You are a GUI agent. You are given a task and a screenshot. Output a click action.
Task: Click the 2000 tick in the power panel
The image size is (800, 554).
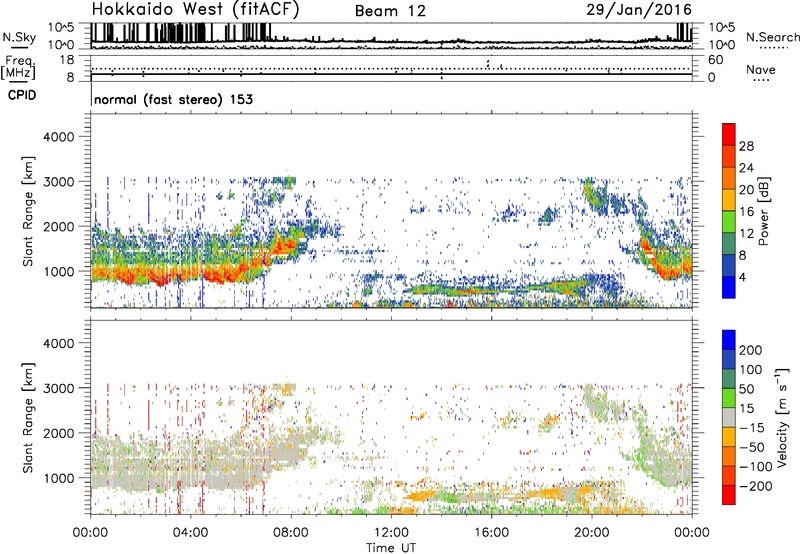click(59, 226)
